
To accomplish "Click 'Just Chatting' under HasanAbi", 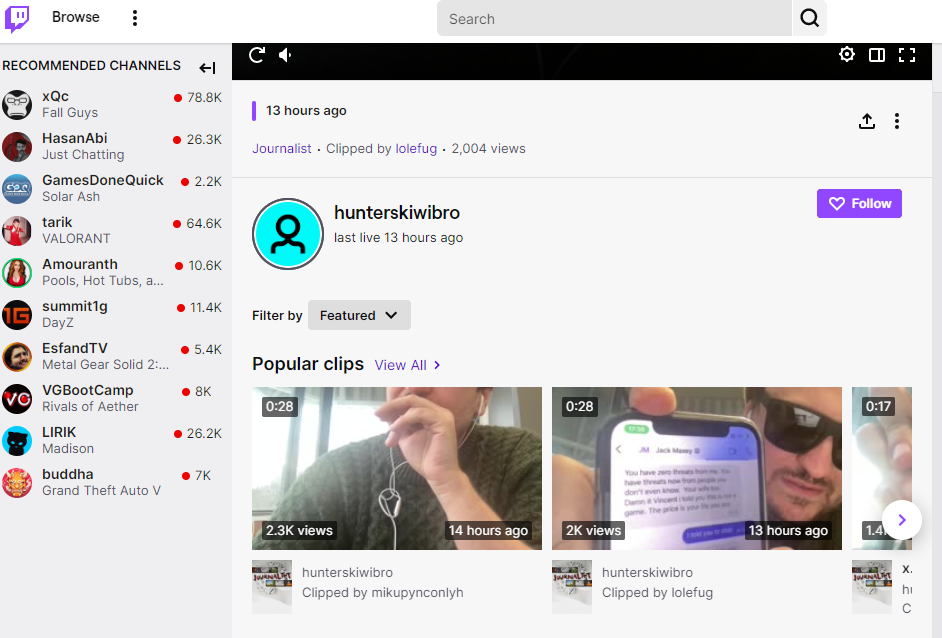I will pos(83,155).
